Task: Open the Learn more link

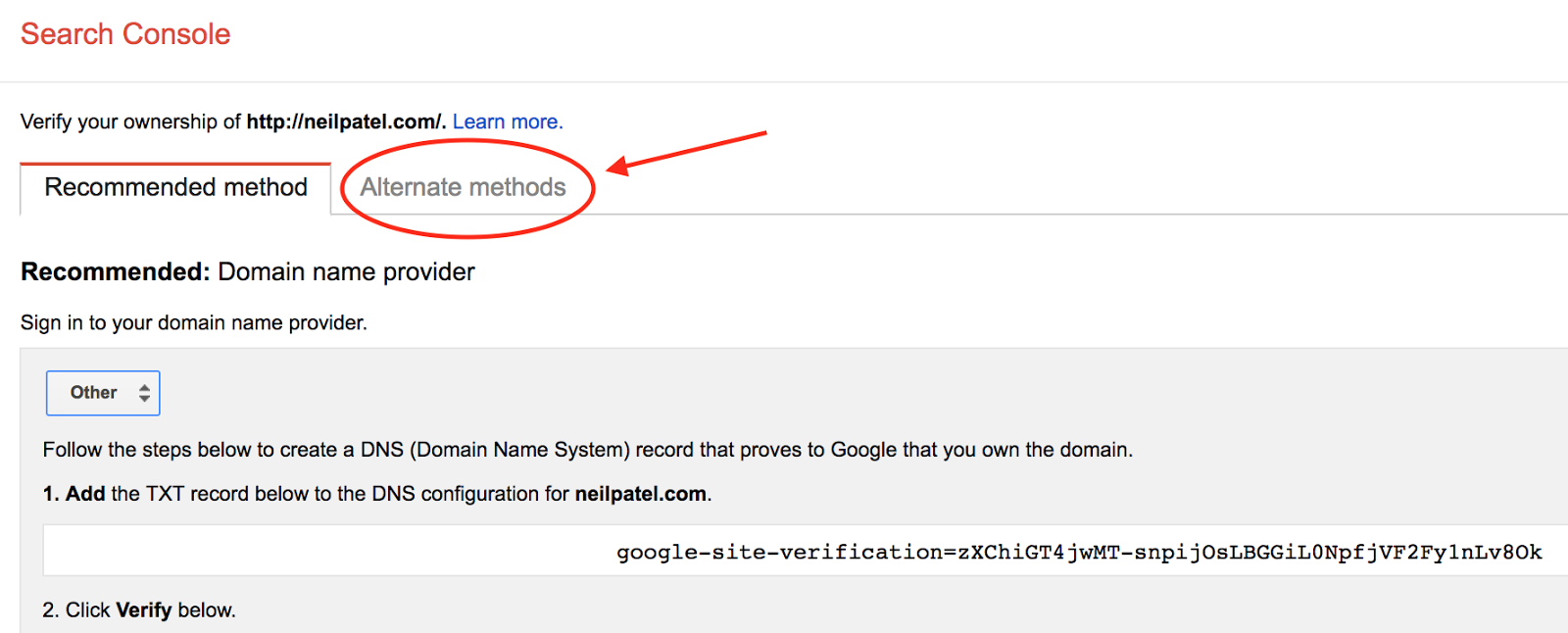Action: coord(508,122)
